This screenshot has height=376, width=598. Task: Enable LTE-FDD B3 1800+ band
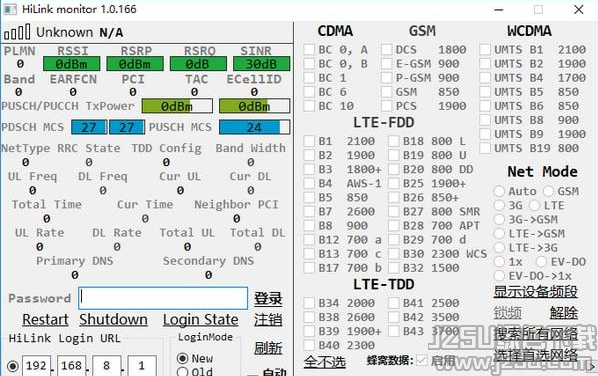coord(309,169)
